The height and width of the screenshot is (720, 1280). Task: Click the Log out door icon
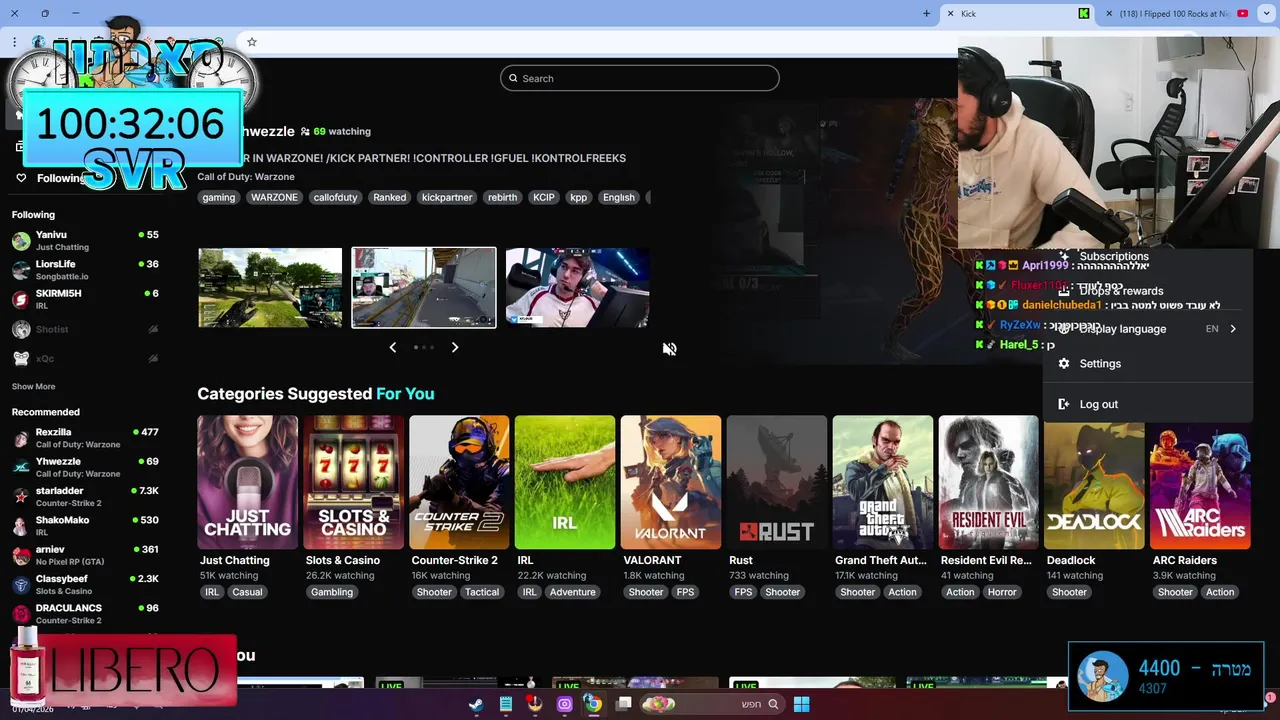[x=1064, y=404]
